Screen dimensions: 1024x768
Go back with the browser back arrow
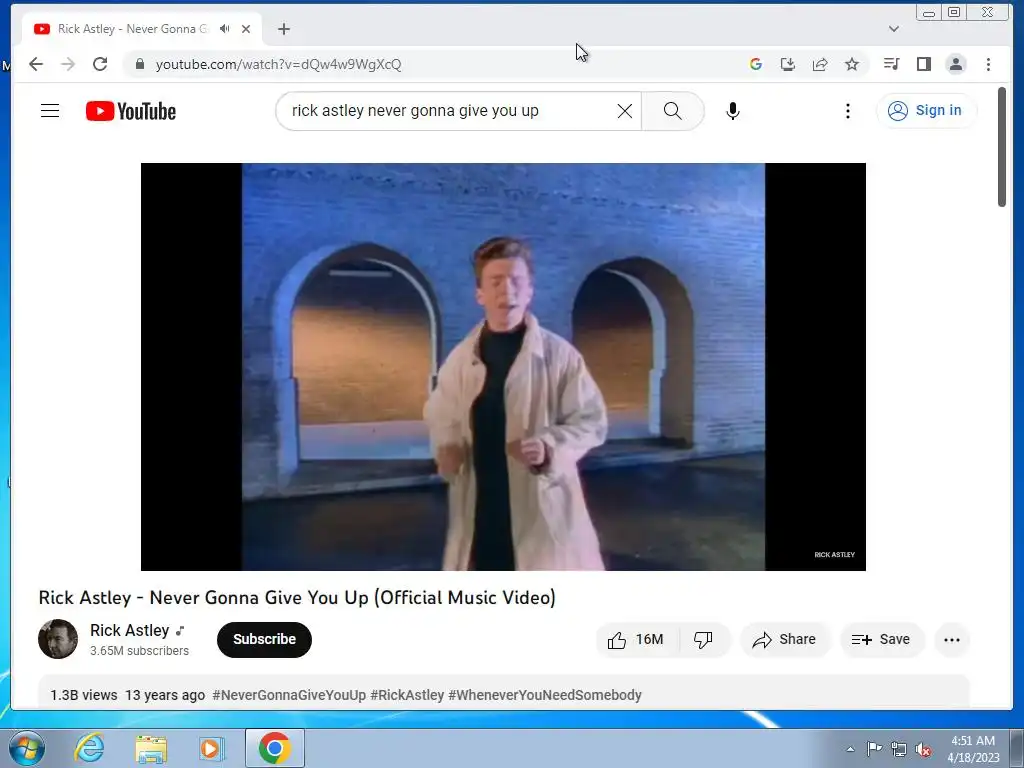click(36, 64)
